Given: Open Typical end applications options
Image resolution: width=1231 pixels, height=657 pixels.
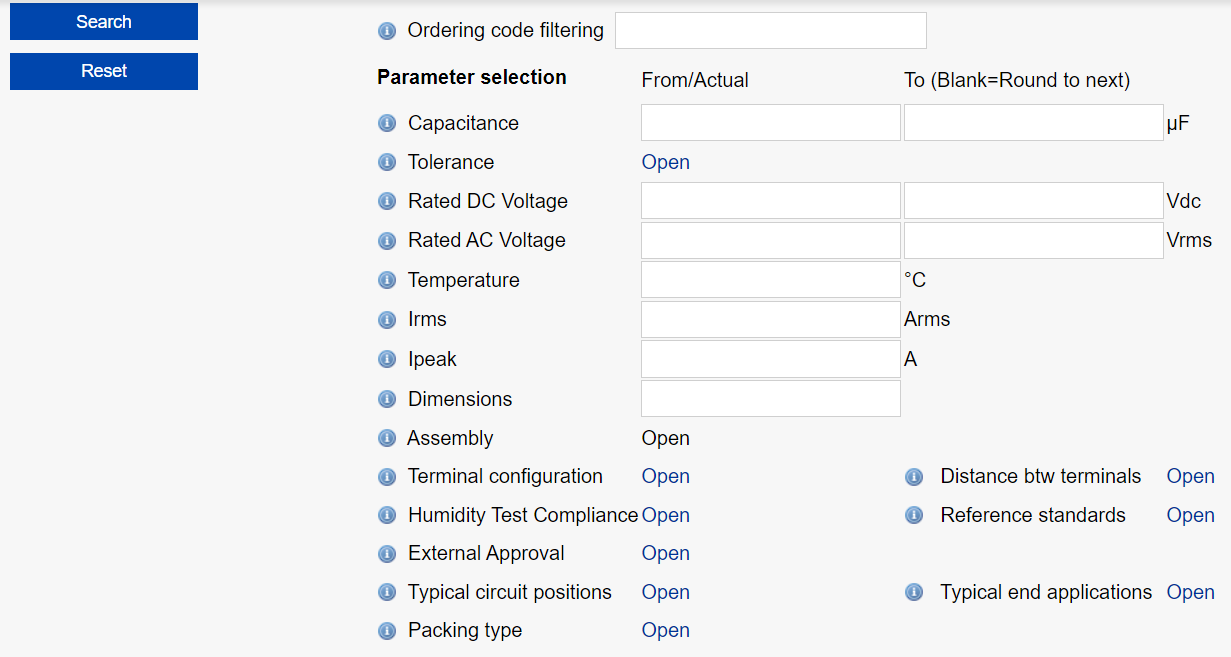Looking at the screenshot, I should coord(1191,592).
